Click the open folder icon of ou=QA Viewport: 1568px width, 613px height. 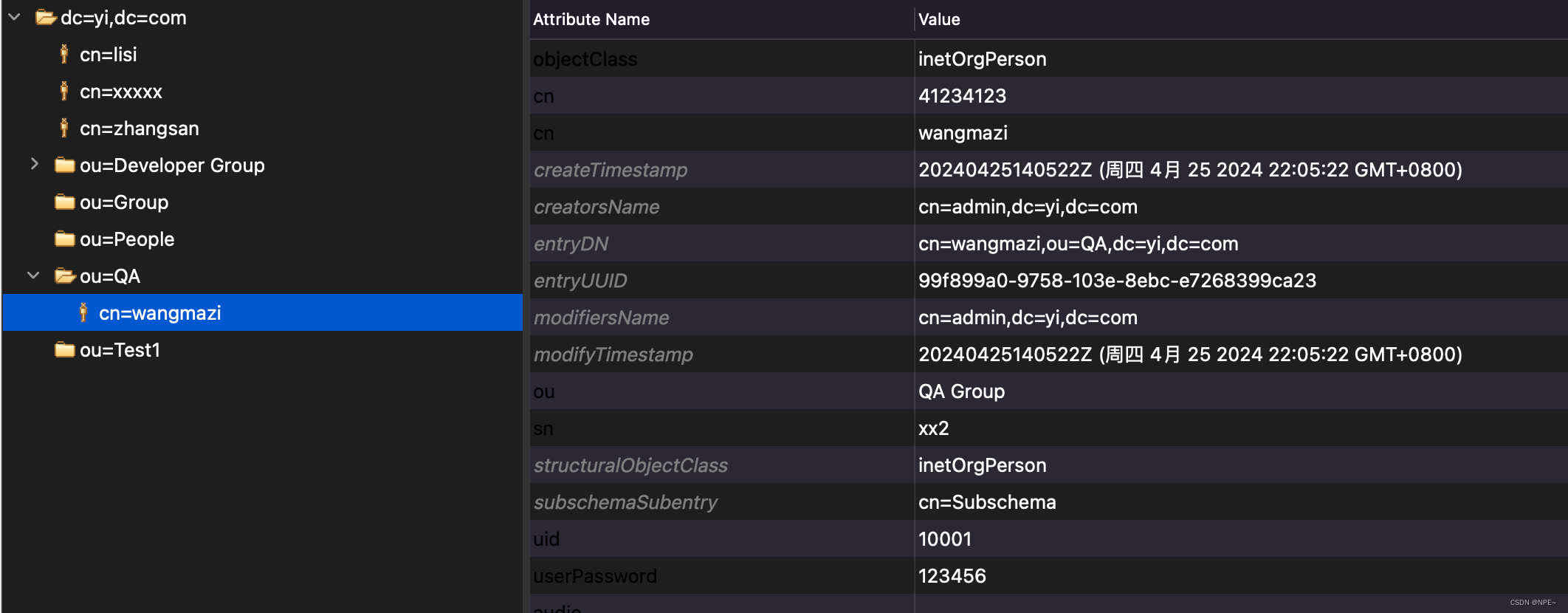[x=65, y=275]
